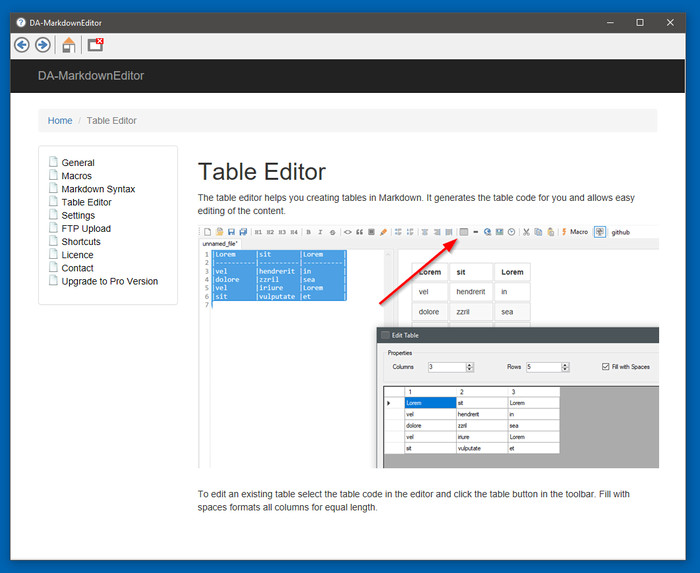Click the Columns number field in Edit Table
The width and height of the screenshot is (700, 573).
pyautogui.click(x=447, y=367)
